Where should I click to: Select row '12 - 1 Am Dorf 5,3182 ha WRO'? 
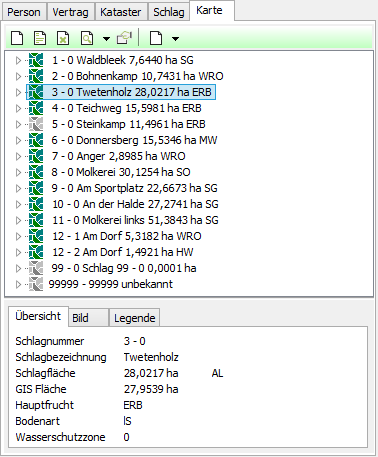[x=127, y=236]
